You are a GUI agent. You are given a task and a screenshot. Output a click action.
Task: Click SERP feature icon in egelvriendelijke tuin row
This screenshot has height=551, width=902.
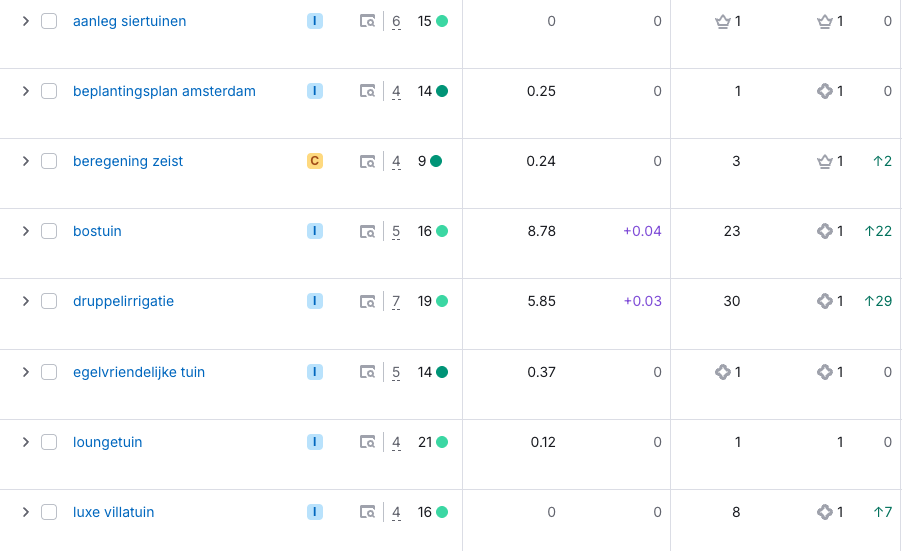click(723, 372)
